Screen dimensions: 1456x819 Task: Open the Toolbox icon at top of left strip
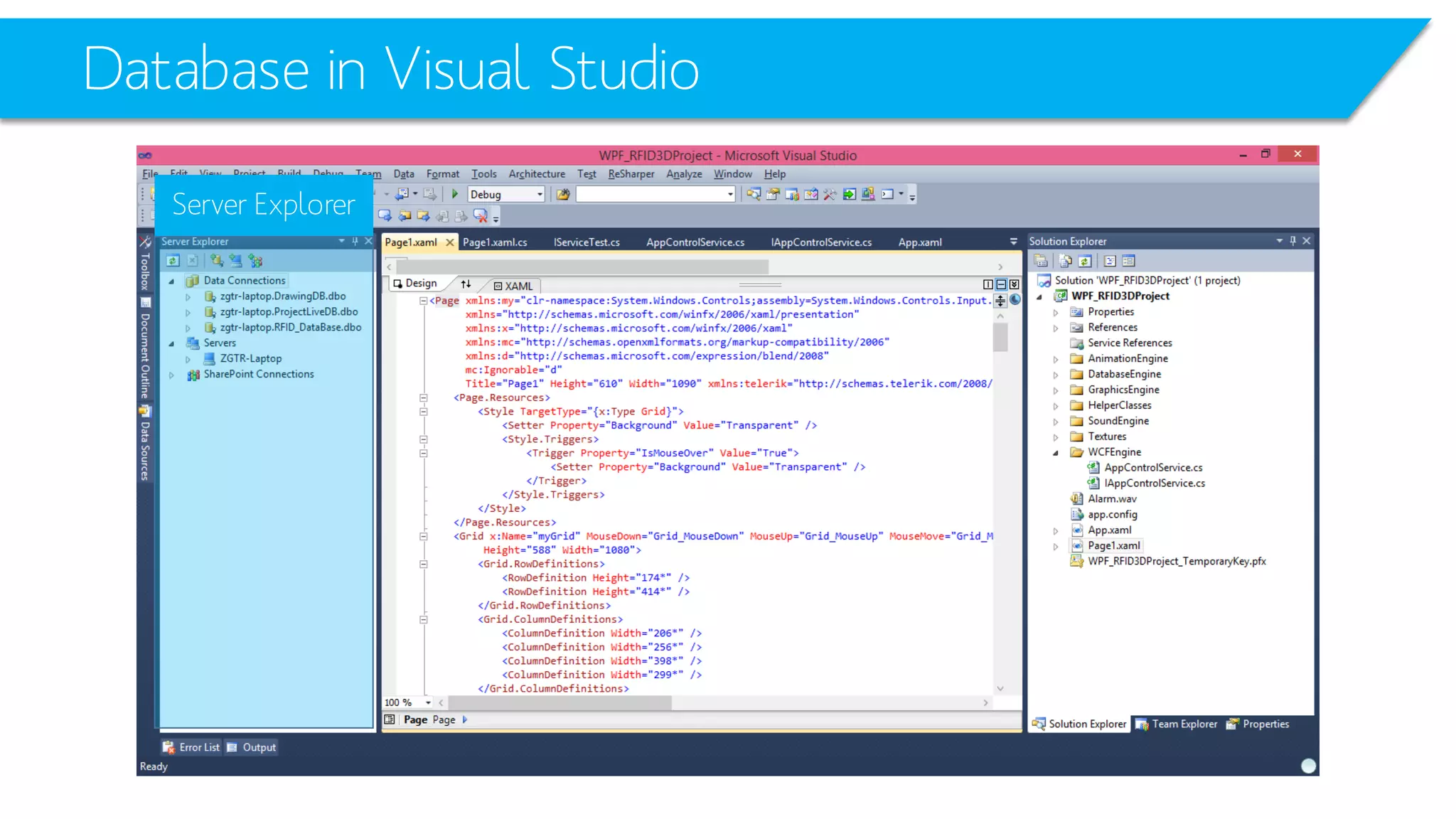click(x=145, y=242)
